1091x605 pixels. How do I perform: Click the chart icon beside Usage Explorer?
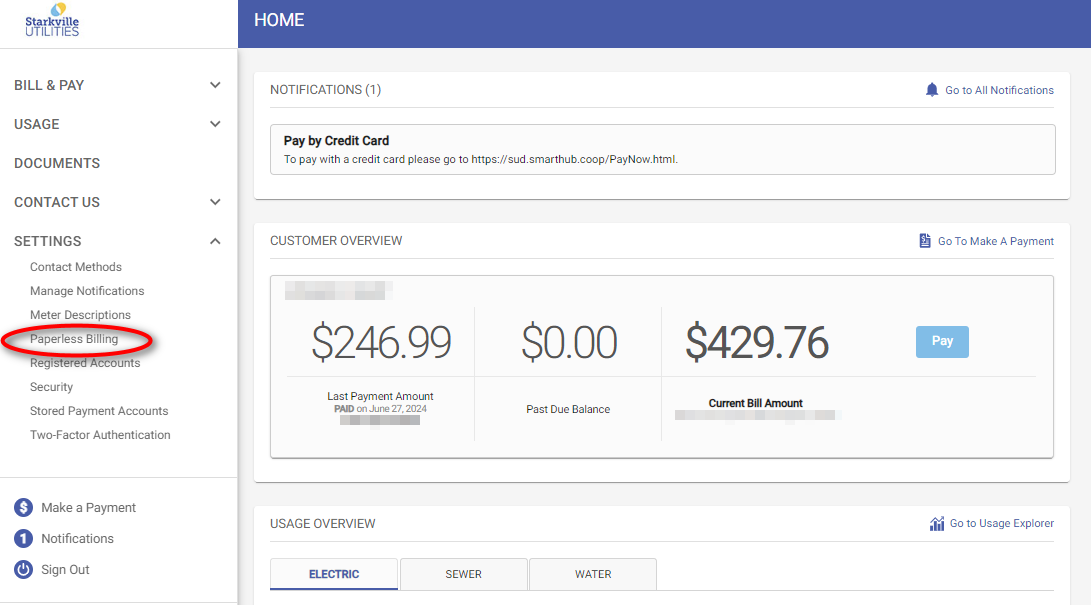coord(937,524)
